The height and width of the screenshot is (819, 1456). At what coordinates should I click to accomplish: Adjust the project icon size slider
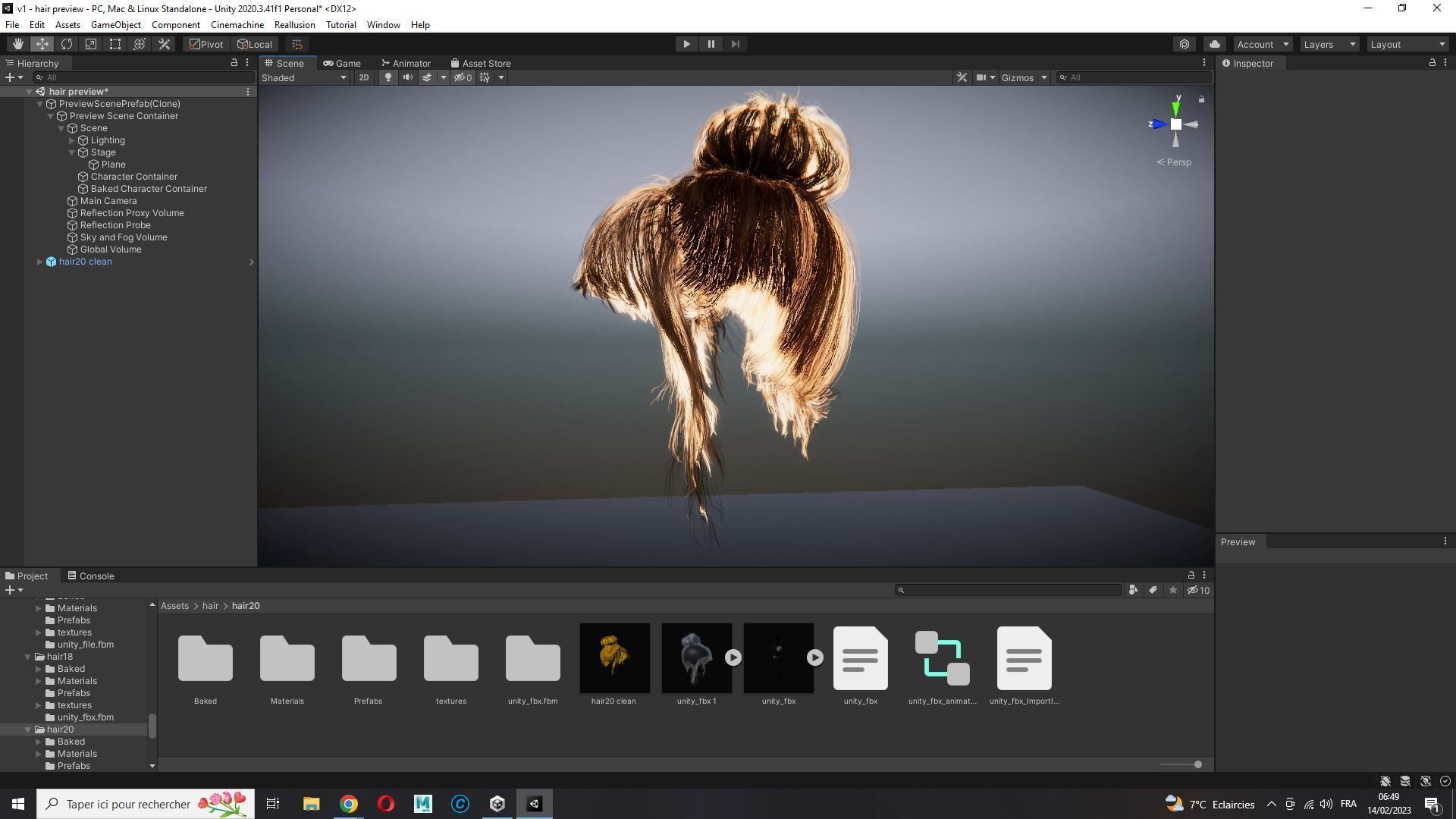click(1197, 764)
